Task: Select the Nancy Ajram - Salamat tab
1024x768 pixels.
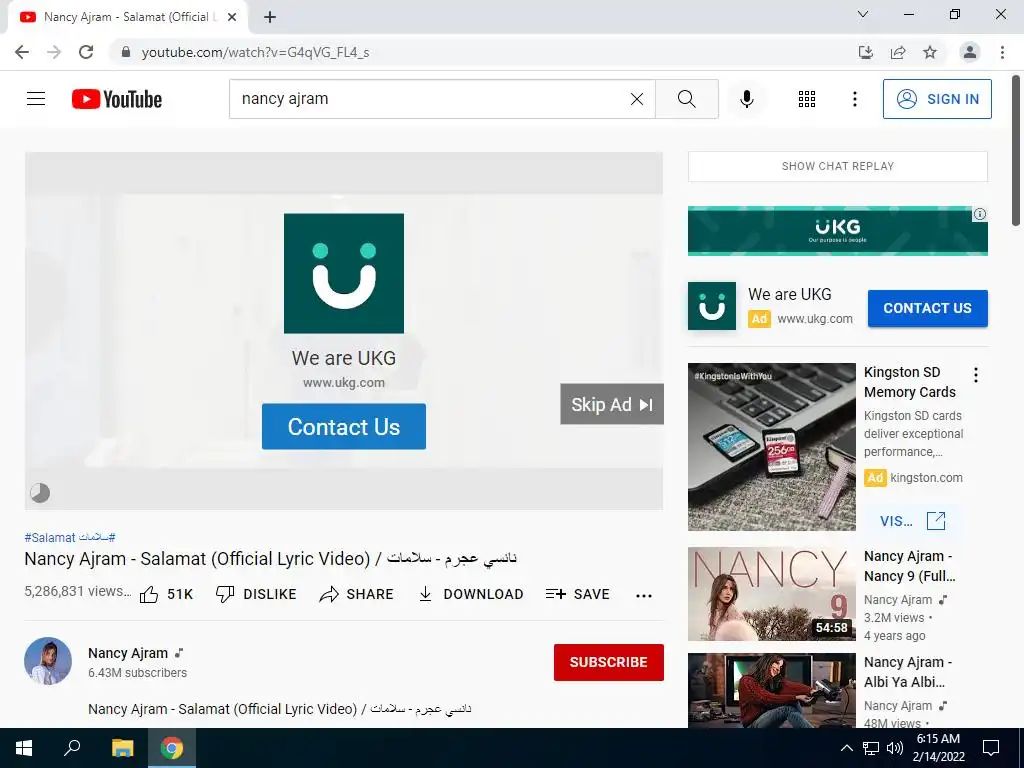Action: point(127,17)
